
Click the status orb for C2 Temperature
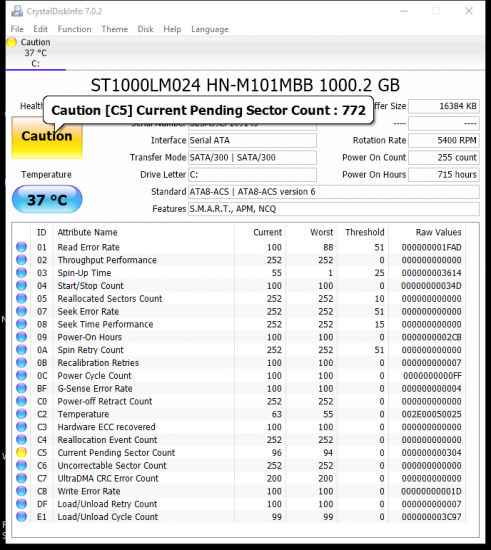click(21, 414)
